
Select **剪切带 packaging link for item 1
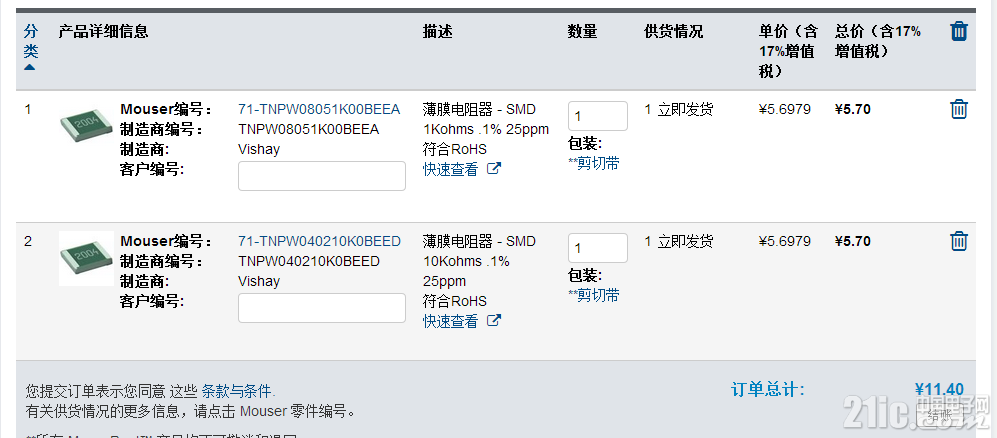coord(594,163)
